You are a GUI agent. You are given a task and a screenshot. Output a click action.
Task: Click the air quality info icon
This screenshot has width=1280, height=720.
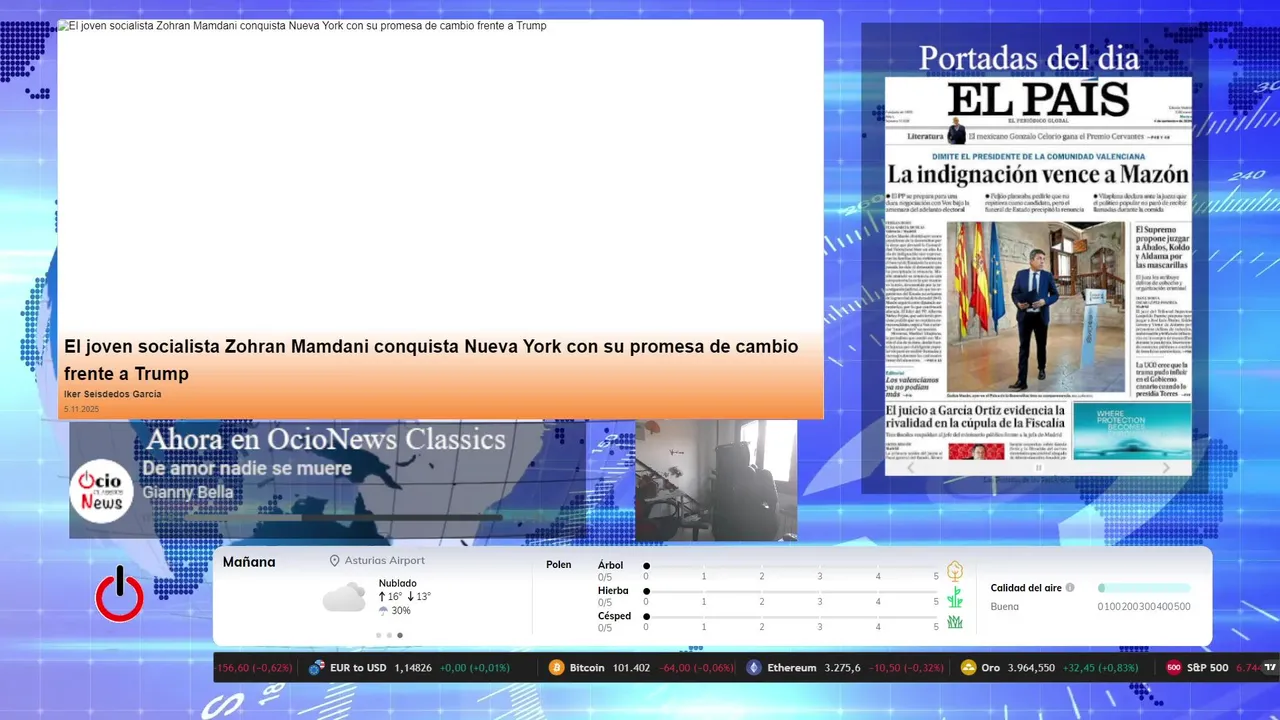click(x=1070, y=588)
